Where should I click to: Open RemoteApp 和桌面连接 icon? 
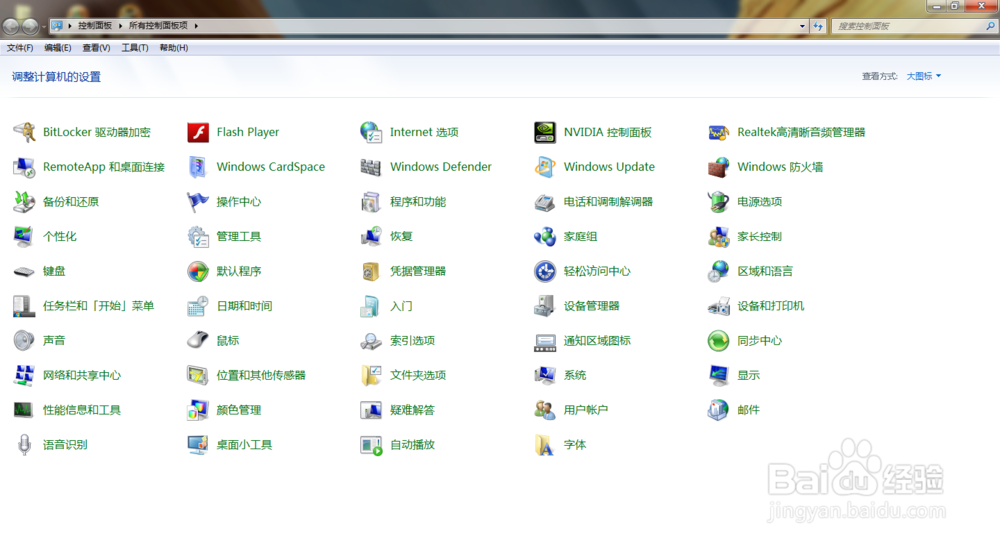point(24,167)
